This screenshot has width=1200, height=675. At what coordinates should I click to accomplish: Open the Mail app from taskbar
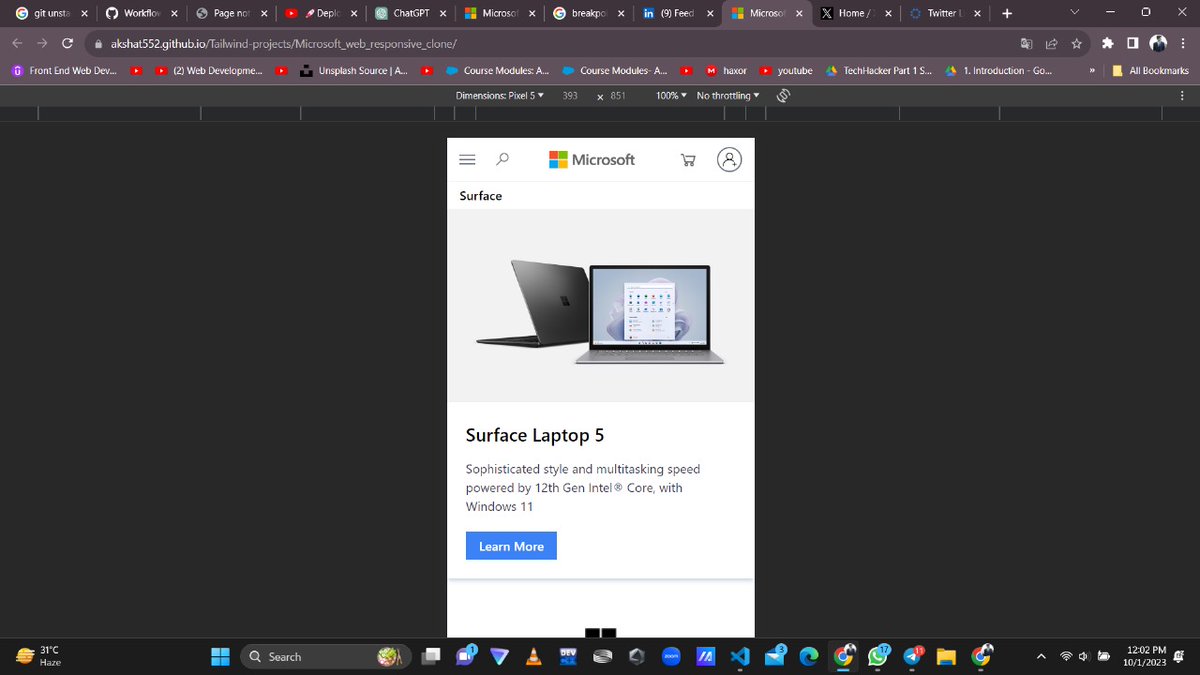point(774,656)
